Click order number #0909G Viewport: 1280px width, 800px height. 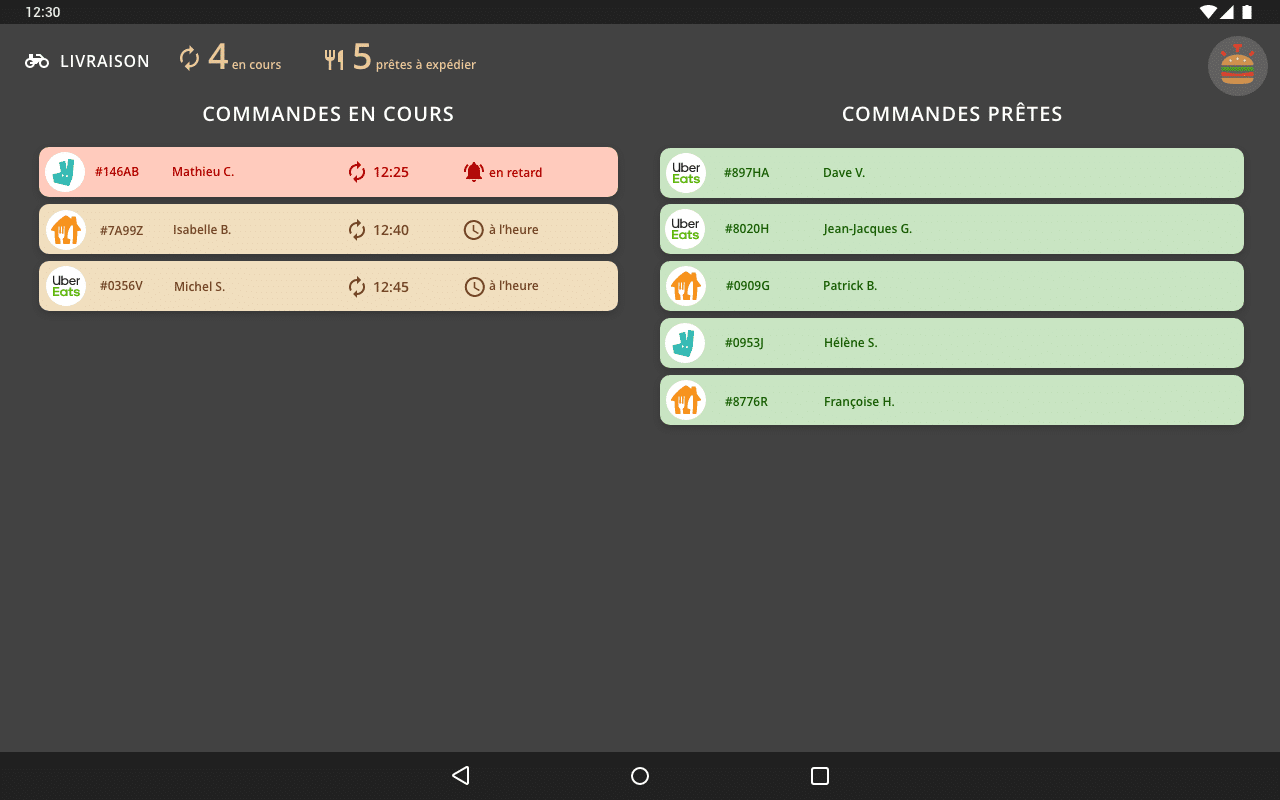[748, 286]
